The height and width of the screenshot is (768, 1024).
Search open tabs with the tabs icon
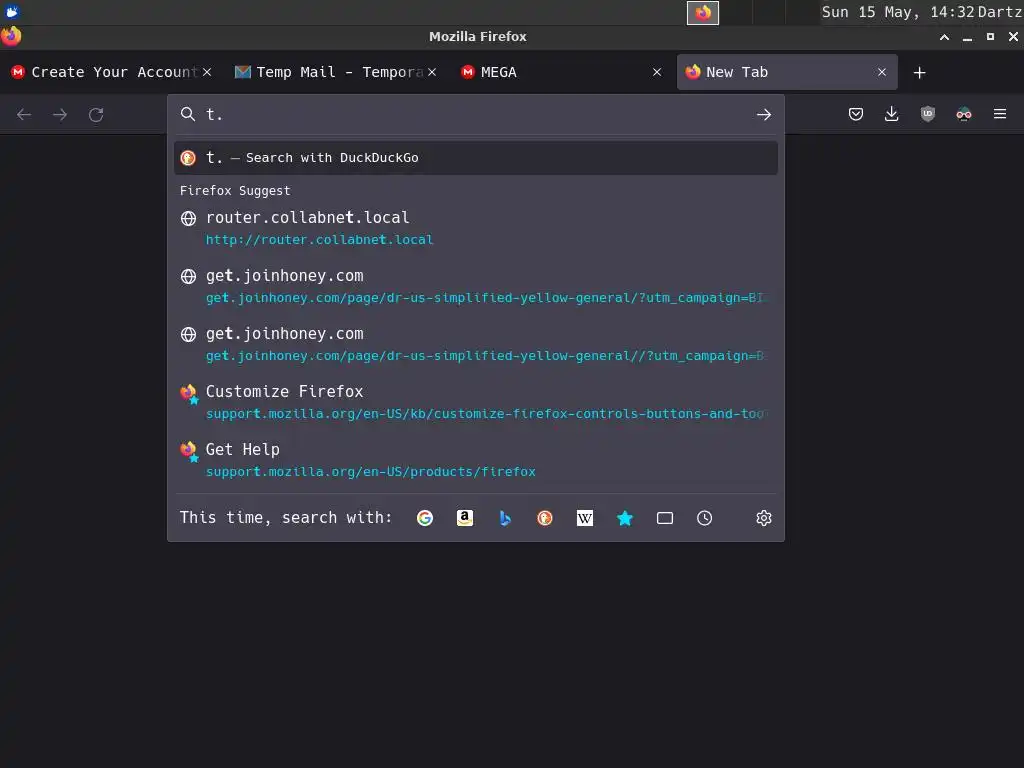pyautogui.click(x=665, y=518)
